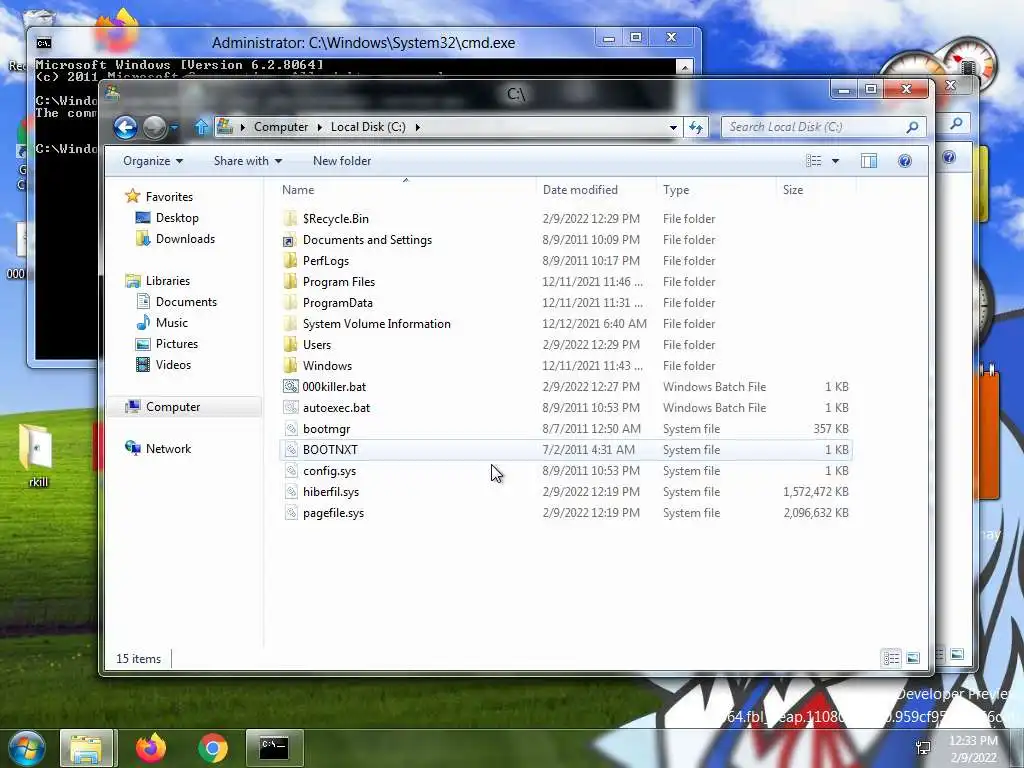The image size is (1024, 768).
Task: Toggle the preview pane button
Action: 869,161
